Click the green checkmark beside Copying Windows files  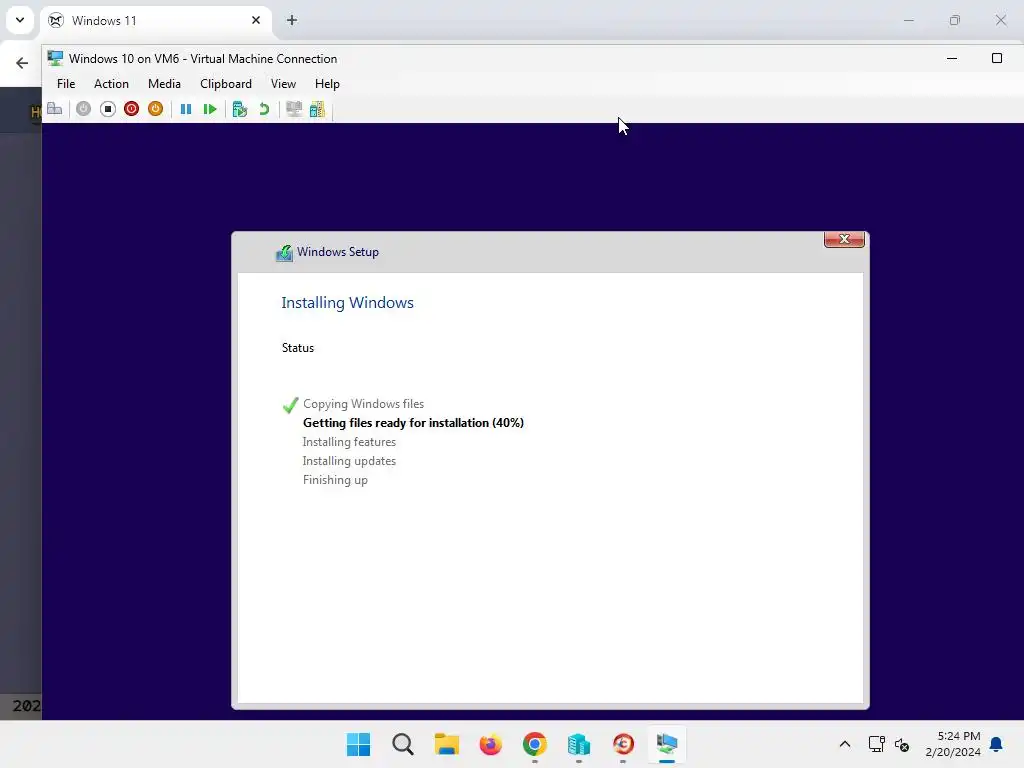coord(291,405)
